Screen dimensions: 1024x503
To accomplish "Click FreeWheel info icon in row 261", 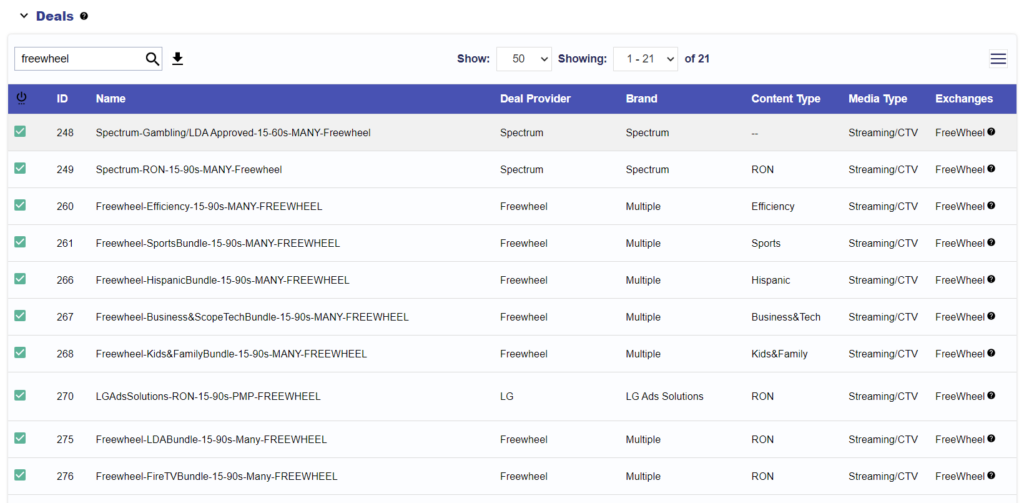I will pos(991,242).
